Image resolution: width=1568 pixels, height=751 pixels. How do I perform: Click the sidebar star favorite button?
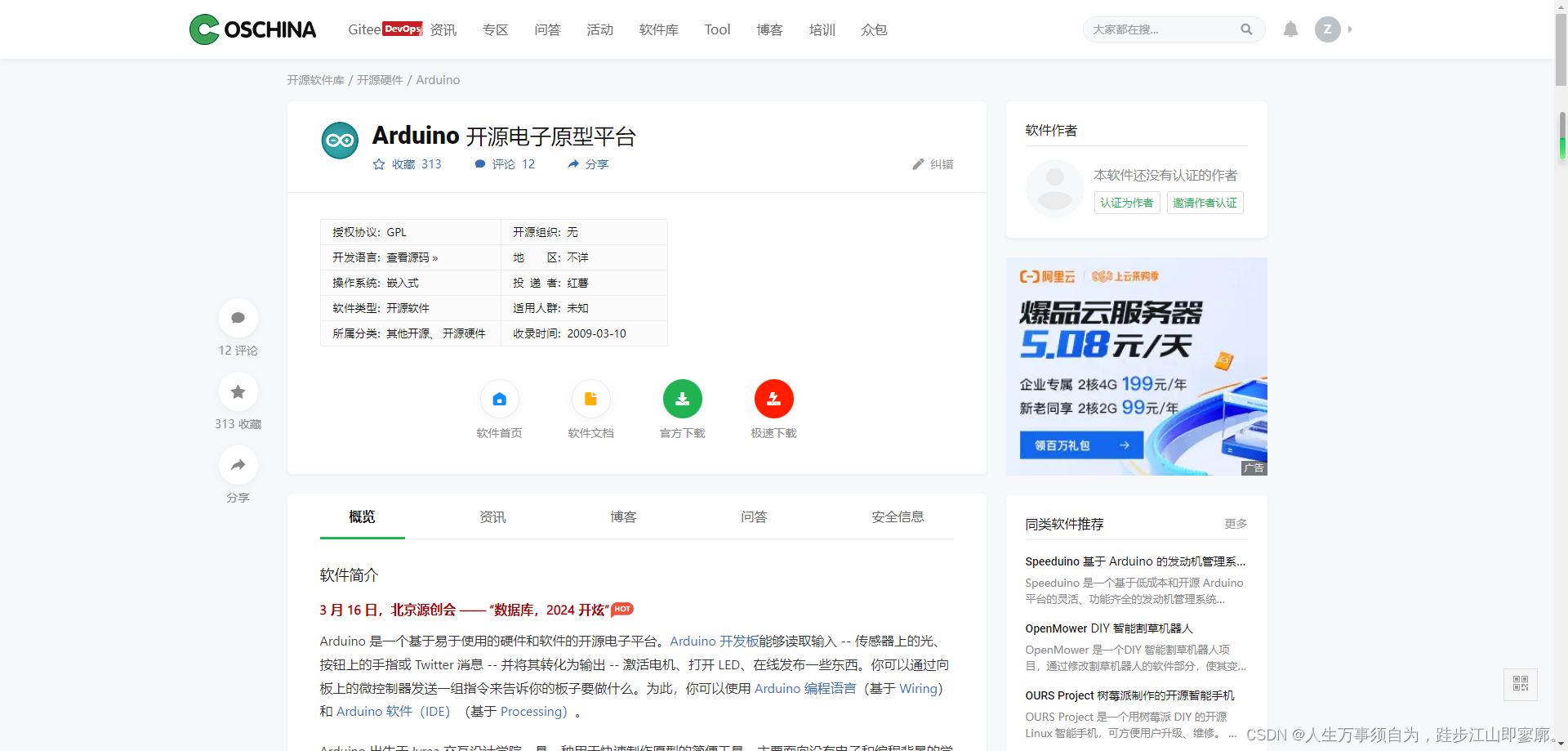point(238,392)
